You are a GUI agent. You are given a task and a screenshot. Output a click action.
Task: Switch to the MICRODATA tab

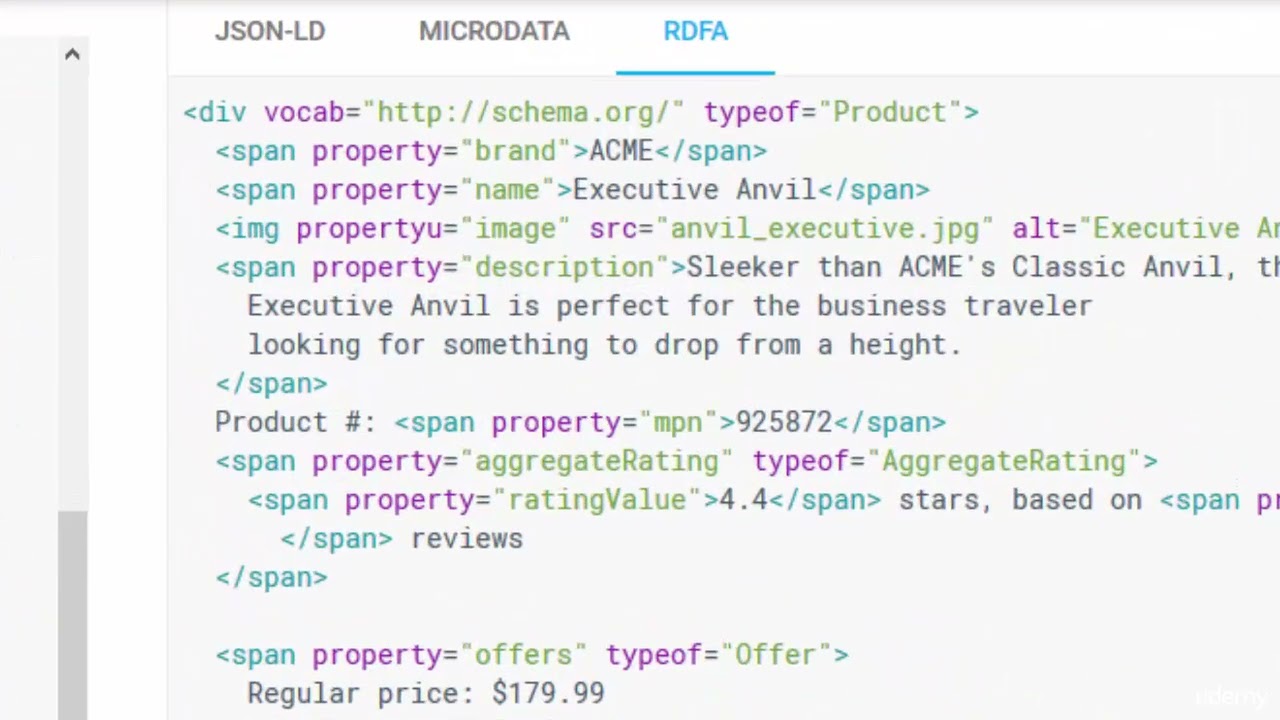tap(494, 31)
